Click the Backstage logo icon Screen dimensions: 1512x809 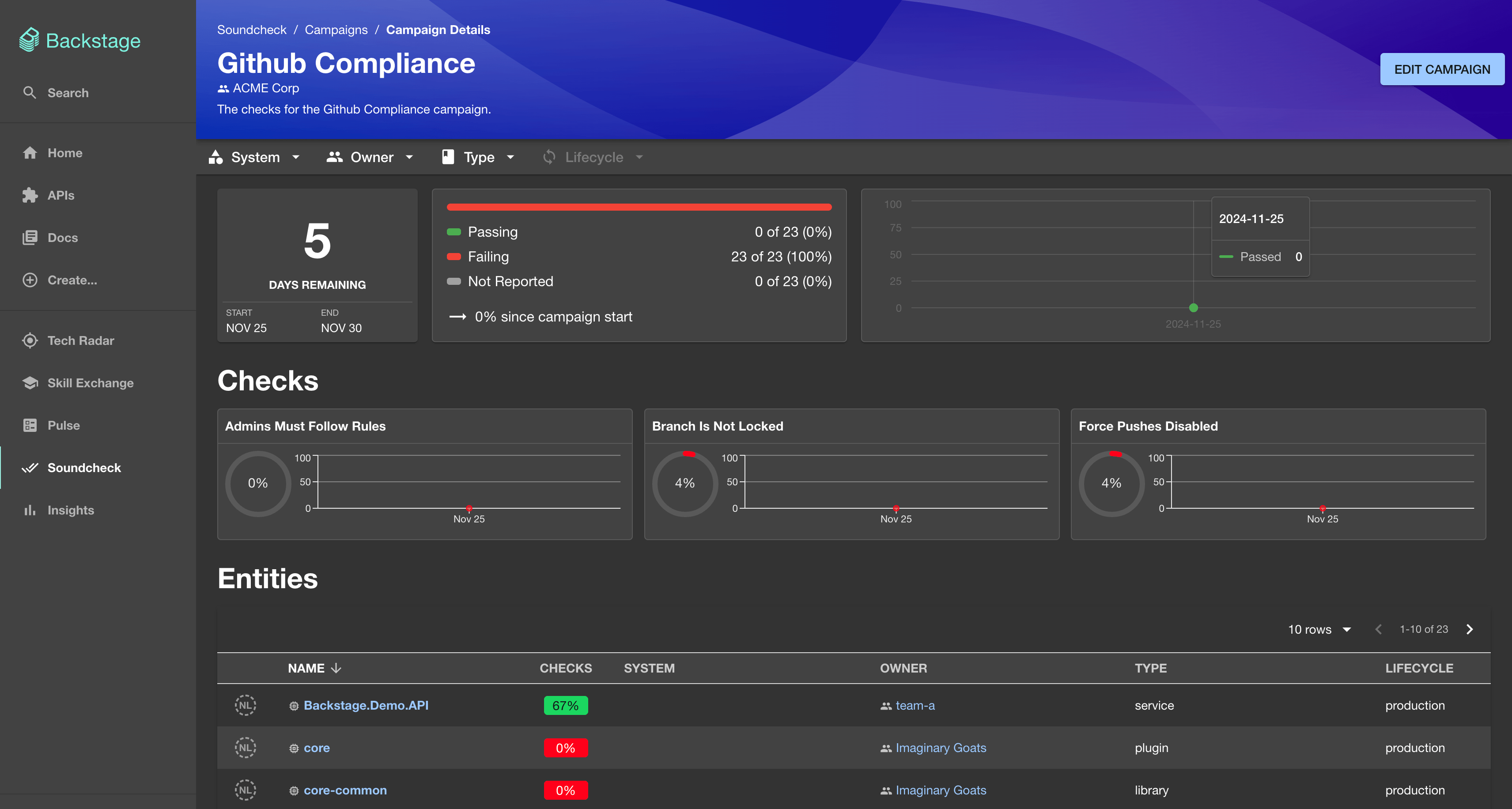pyautogui.click(x=29, y=41)
